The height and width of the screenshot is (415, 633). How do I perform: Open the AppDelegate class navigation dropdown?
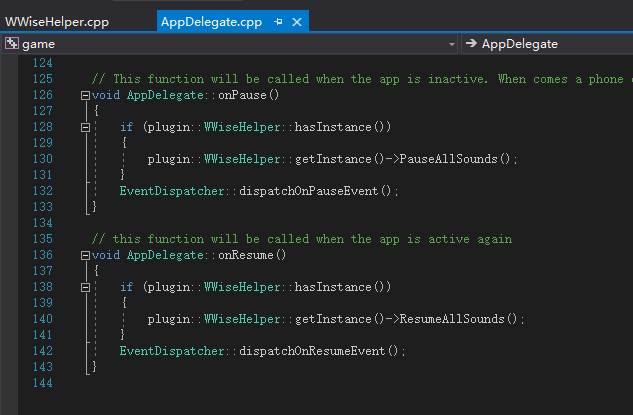tap(547, 44)
